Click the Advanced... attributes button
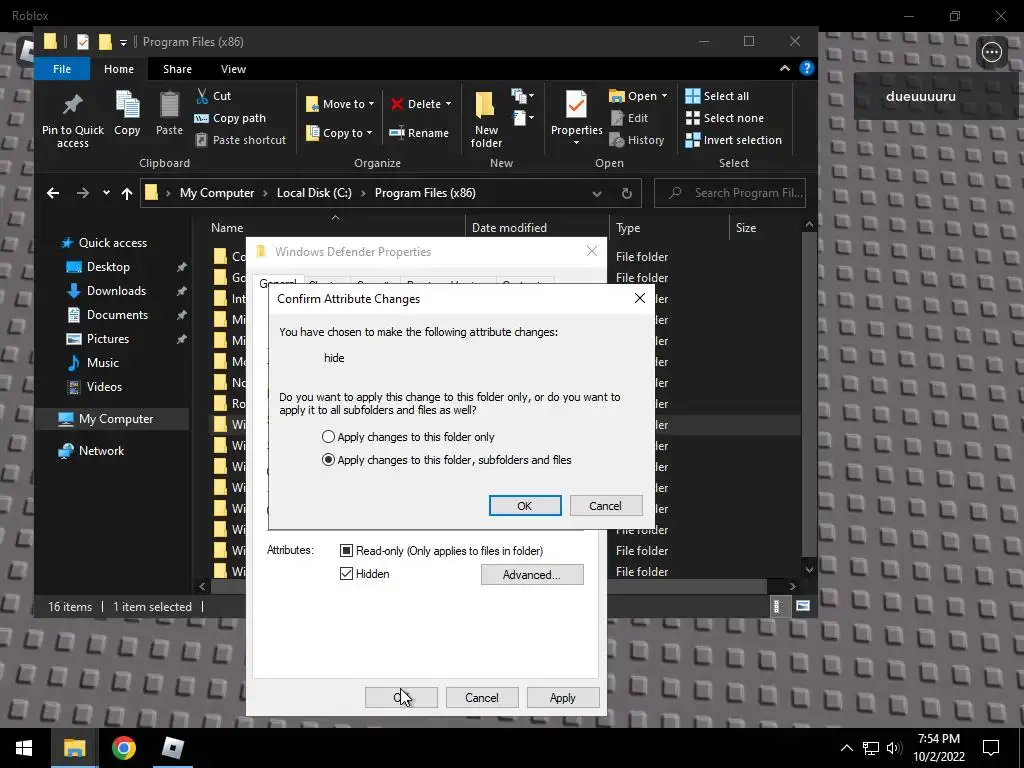This screenshot has width=1024, height=768. (x=532, y=575)
